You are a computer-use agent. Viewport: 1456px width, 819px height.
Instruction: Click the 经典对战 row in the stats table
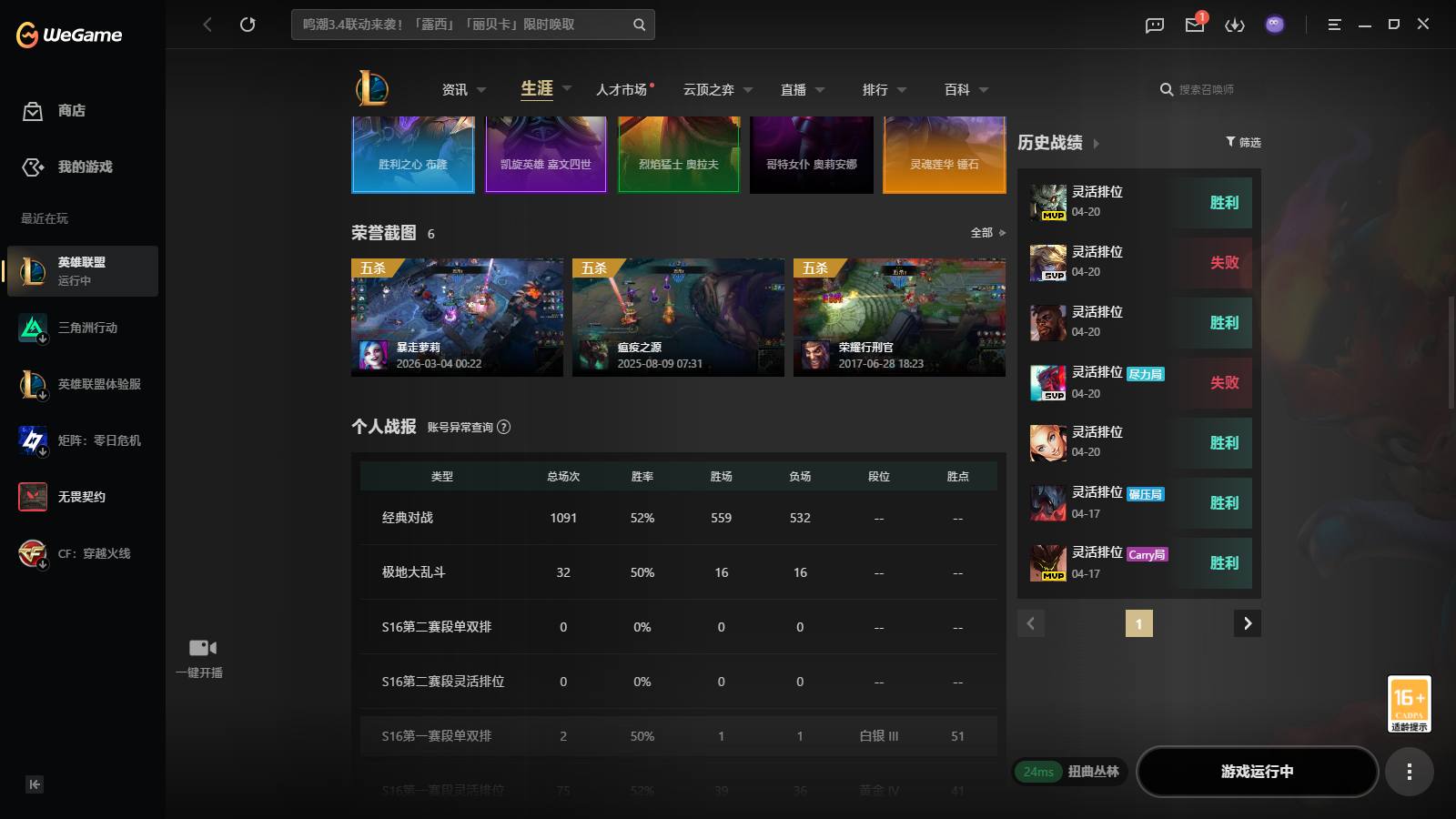pos(679,518)
